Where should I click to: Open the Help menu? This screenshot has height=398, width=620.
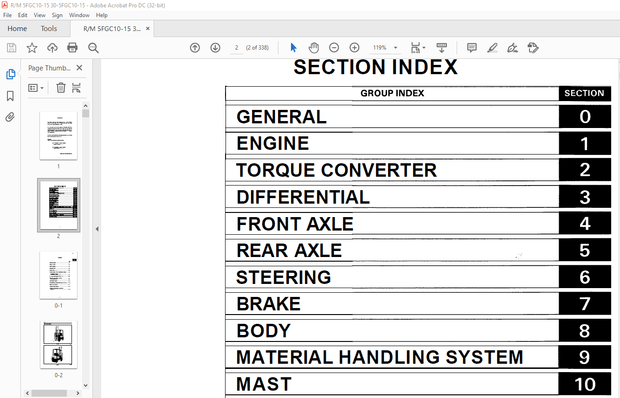pos(102,15)
